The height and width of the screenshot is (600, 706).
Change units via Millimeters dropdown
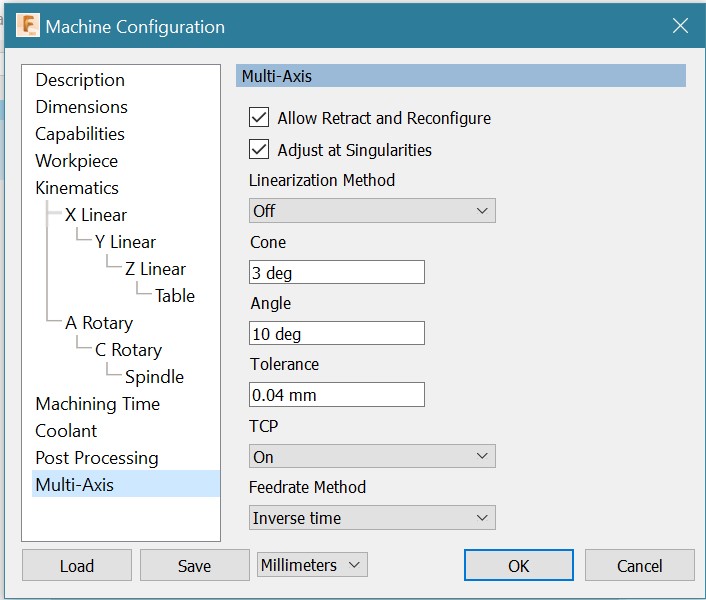coord(312,565)
